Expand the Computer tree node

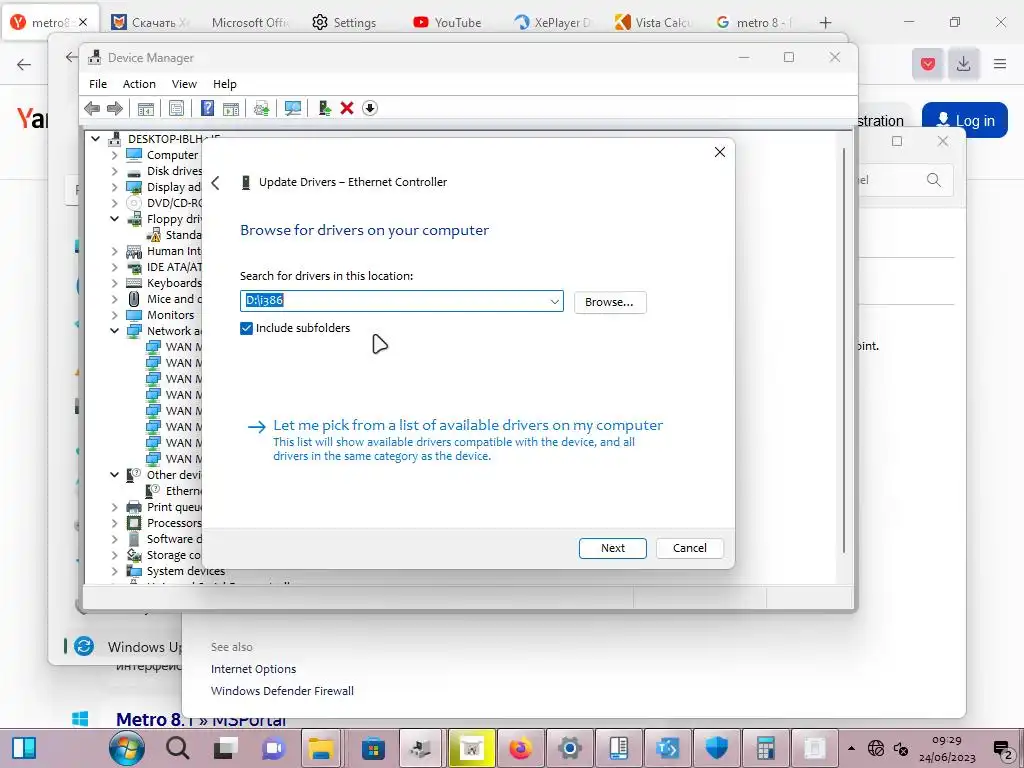pos(115,155)
